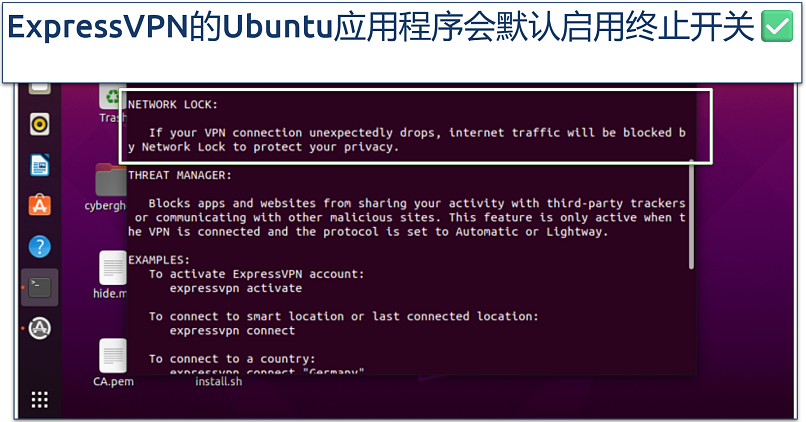This screenshot has width=806, height=422.
Task: Select the cyberghost folder on the desktop
Action: point(110,181)
